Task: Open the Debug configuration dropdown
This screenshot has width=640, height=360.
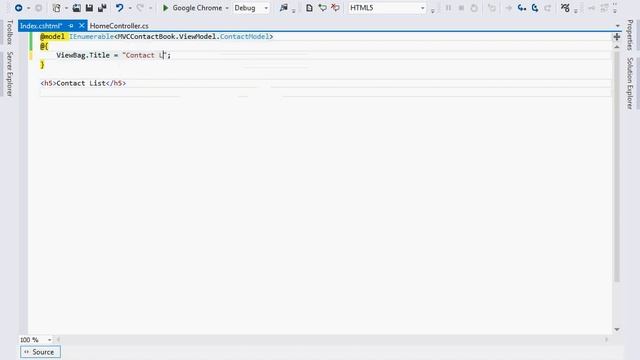Action: click(266, 8)
